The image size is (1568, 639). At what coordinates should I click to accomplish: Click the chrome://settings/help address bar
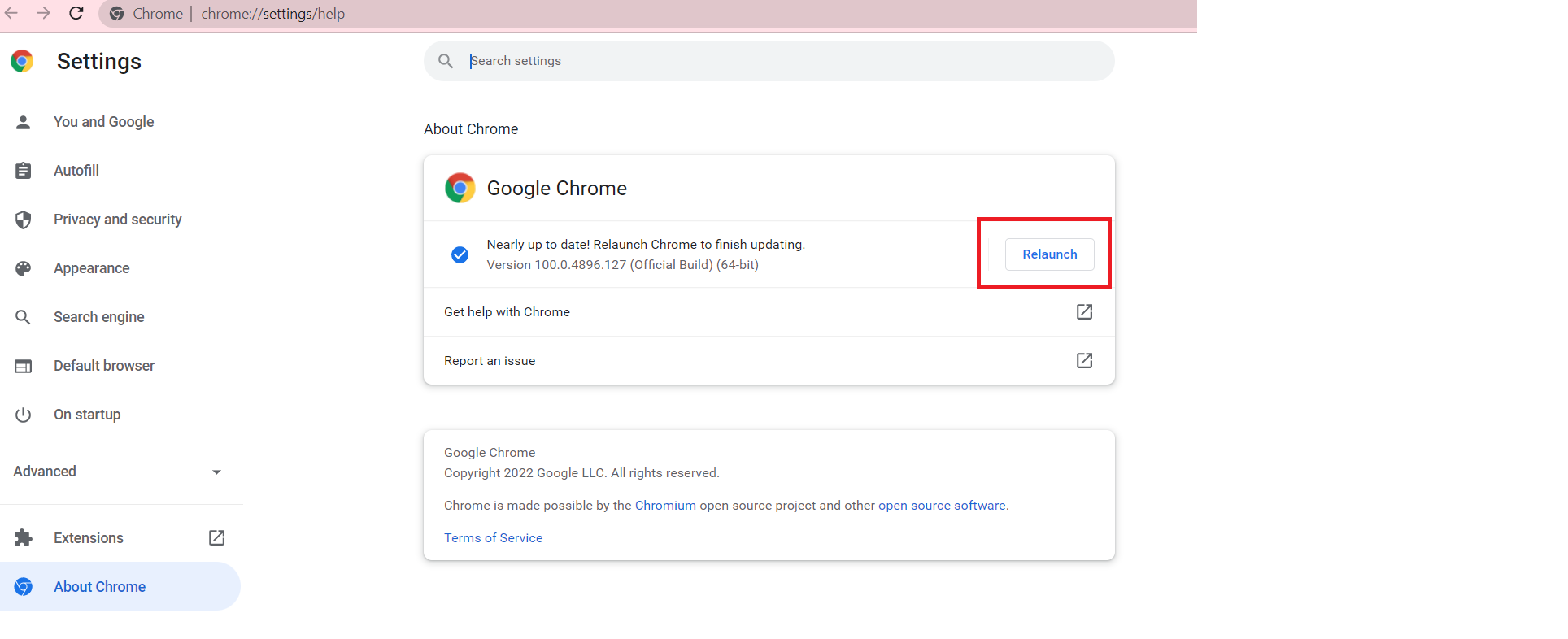647,14
